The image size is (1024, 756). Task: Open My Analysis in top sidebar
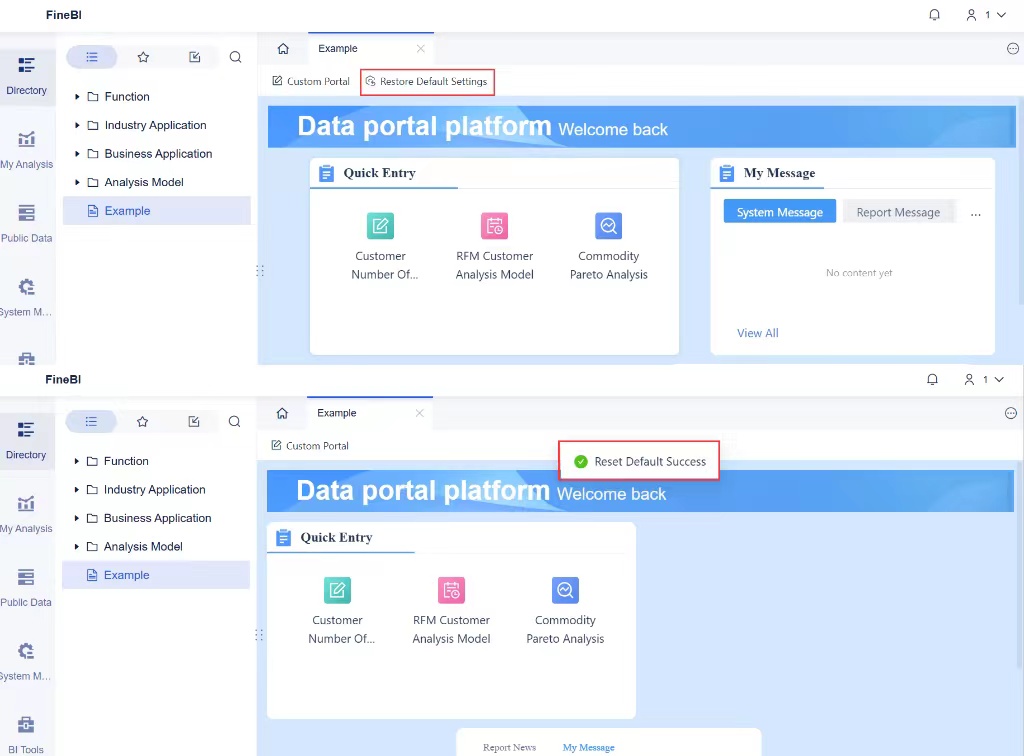click(27, 151)
